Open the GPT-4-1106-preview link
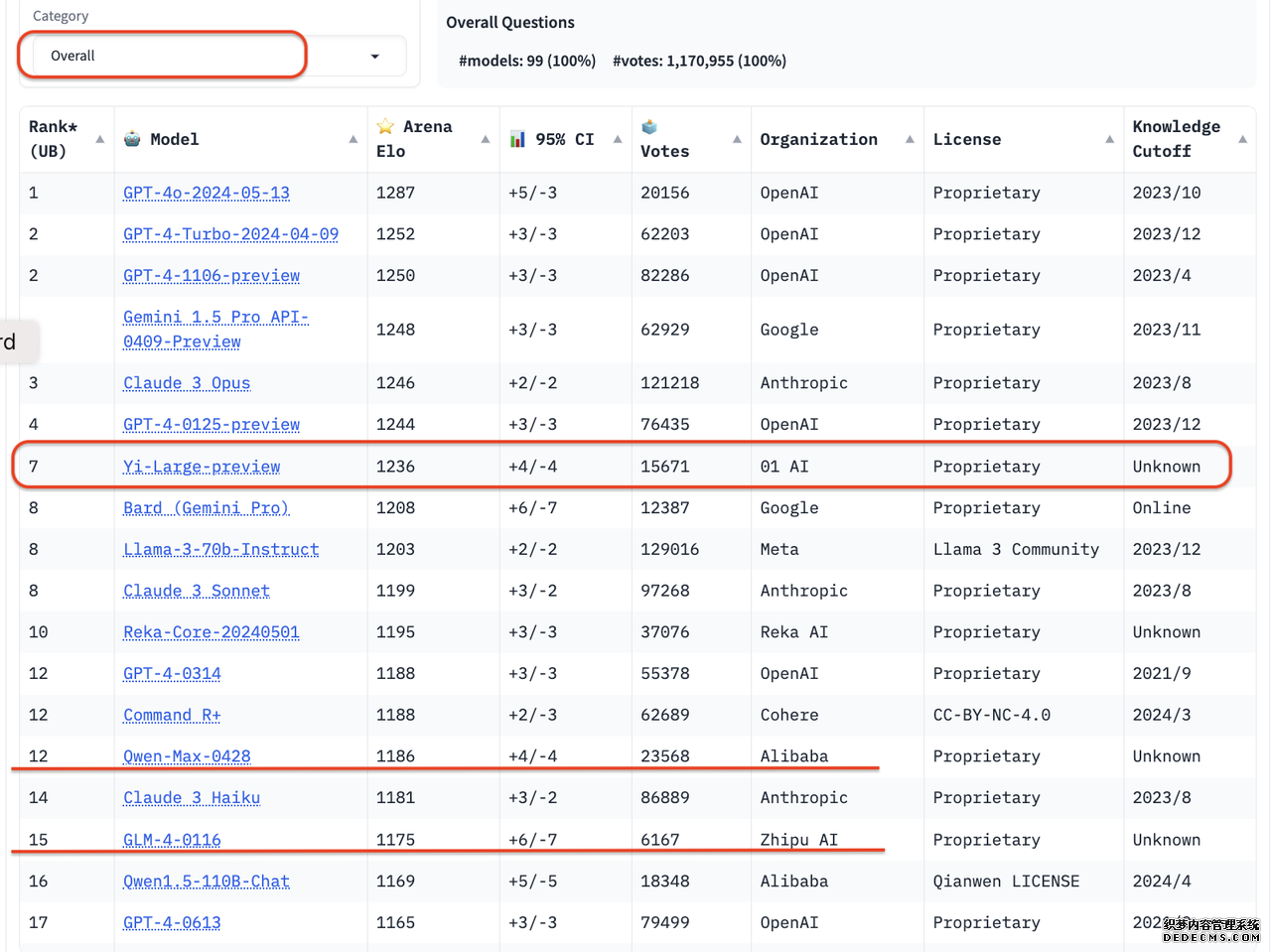This screenshot has width=1271, height=952. pyautogui.click(x=212, y=276)
